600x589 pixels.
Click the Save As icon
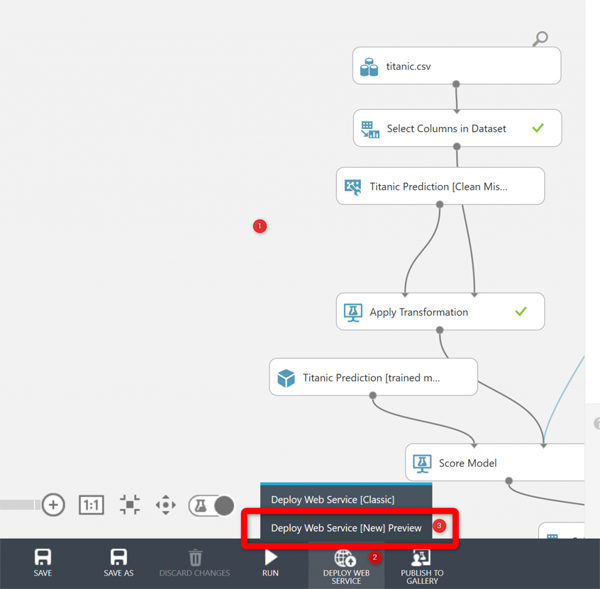pyautogui.click(x=119, y=557)
